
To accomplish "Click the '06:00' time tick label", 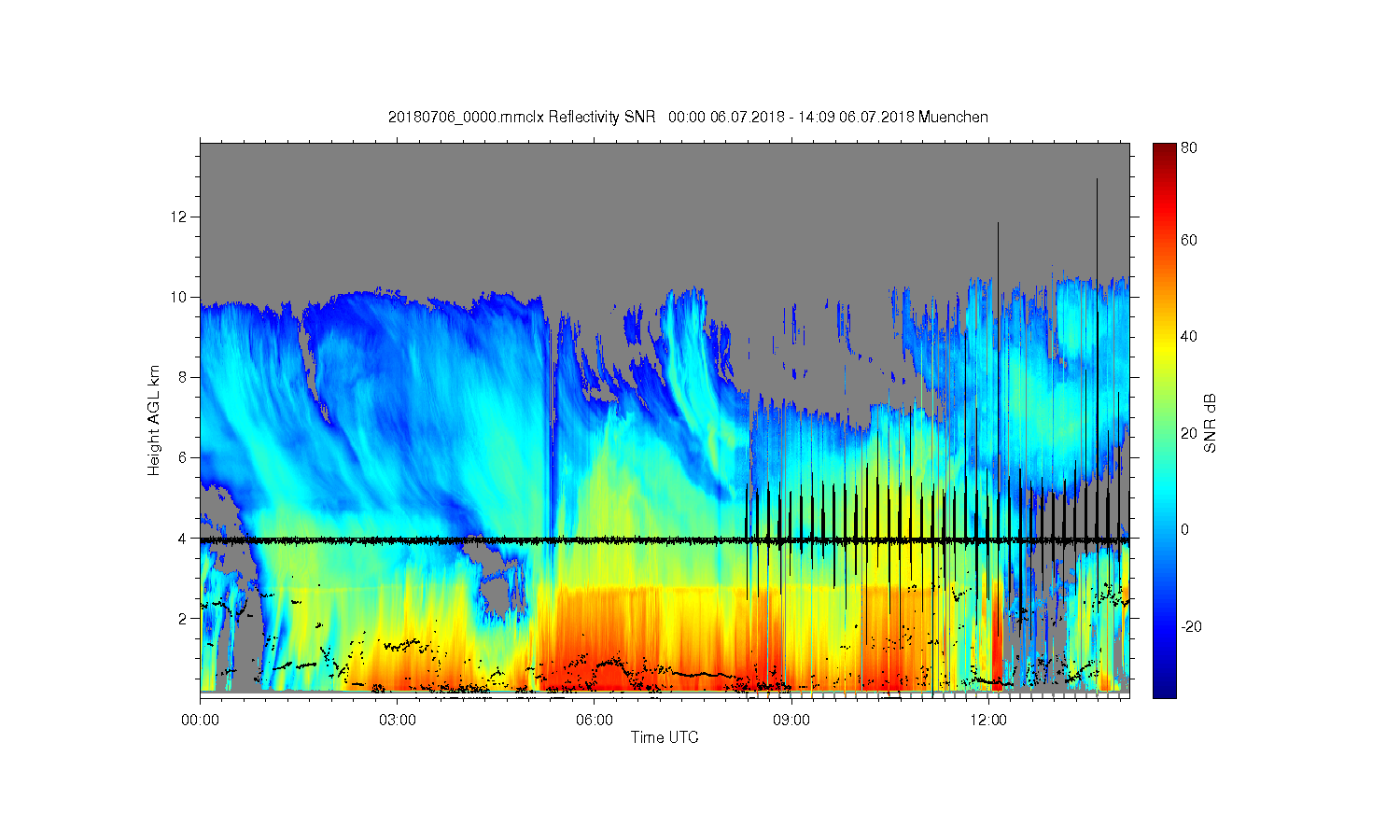I will pos(595,720).
